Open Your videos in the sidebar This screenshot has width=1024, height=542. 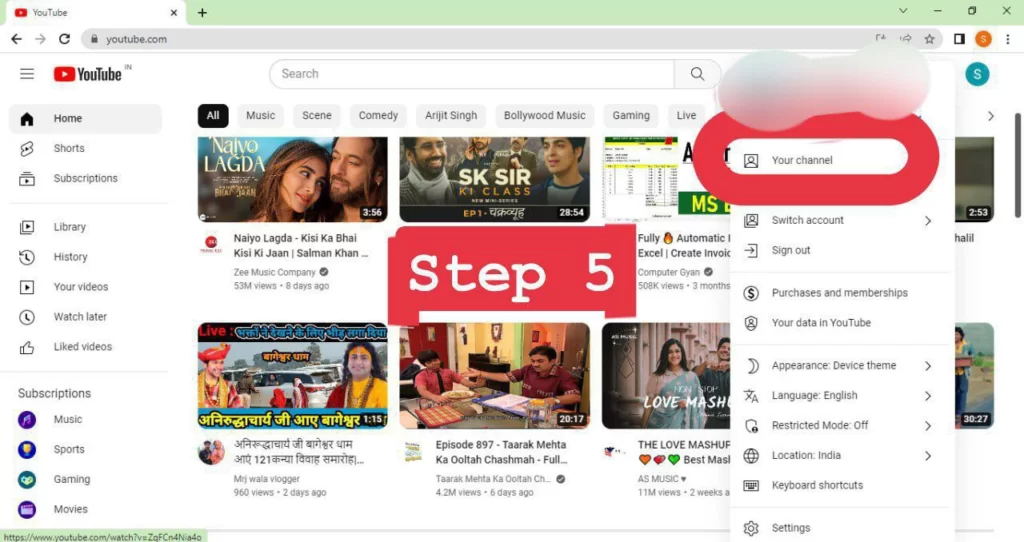click(86, 287)
